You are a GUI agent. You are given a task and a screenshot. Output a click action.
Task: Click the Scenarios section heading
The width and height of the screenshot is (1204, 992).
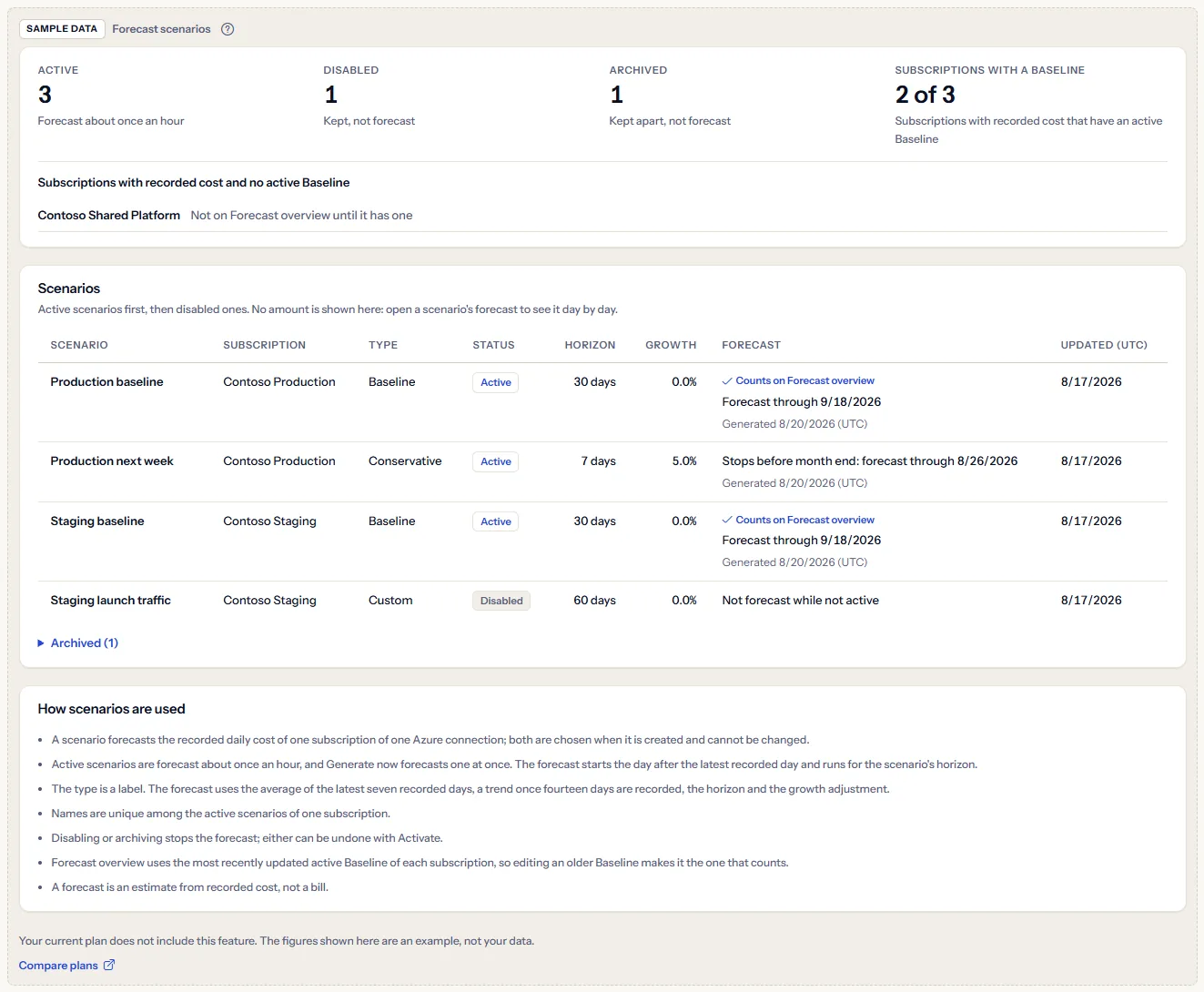69,288
